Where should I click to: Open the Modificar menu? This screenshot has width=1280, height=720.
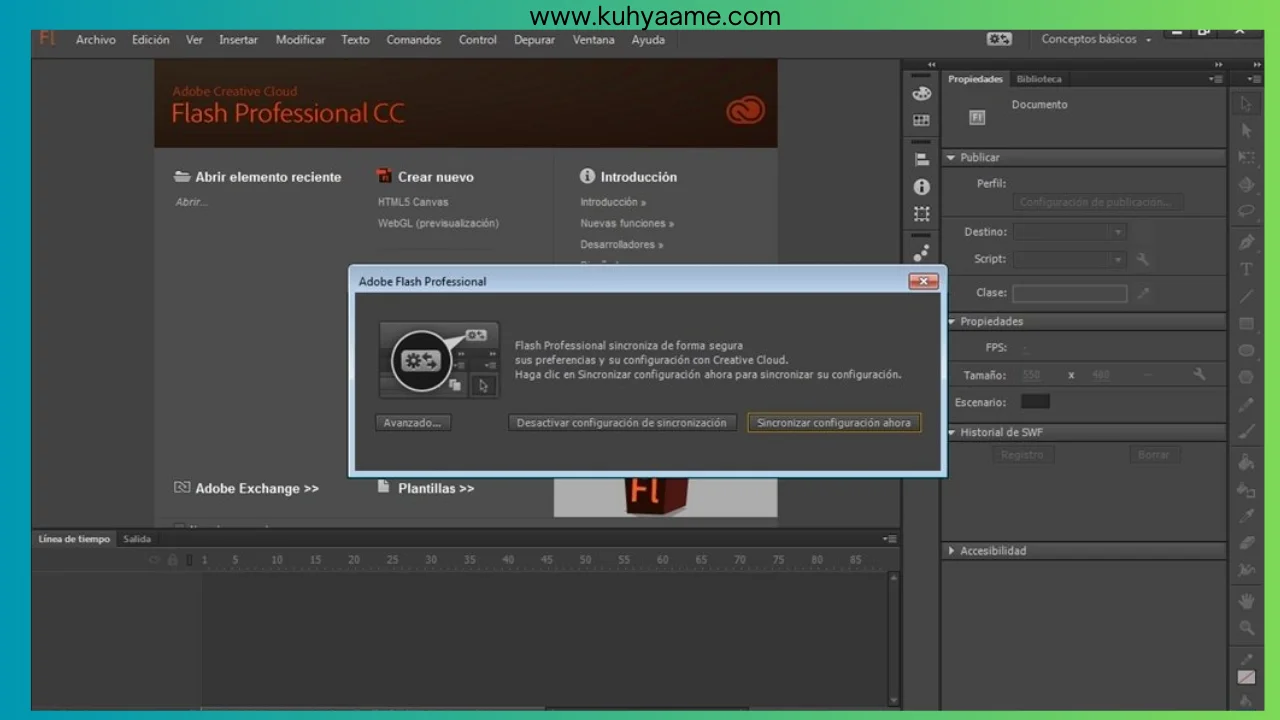[x=301, y=40]
